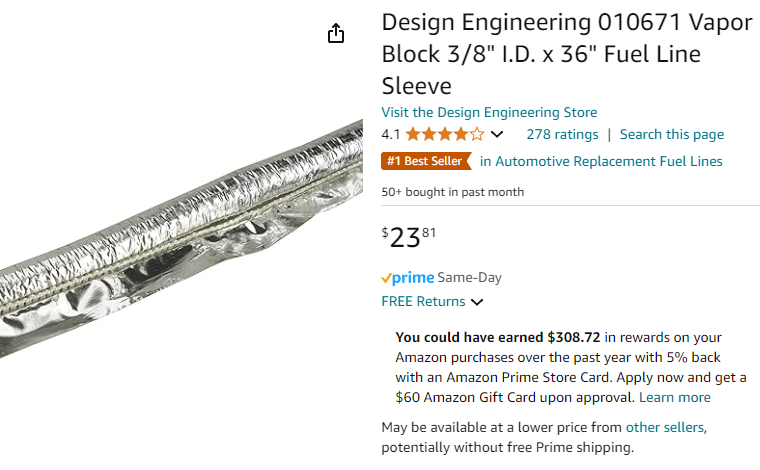Click the #1 Best Seller badge

pos(426,161)
